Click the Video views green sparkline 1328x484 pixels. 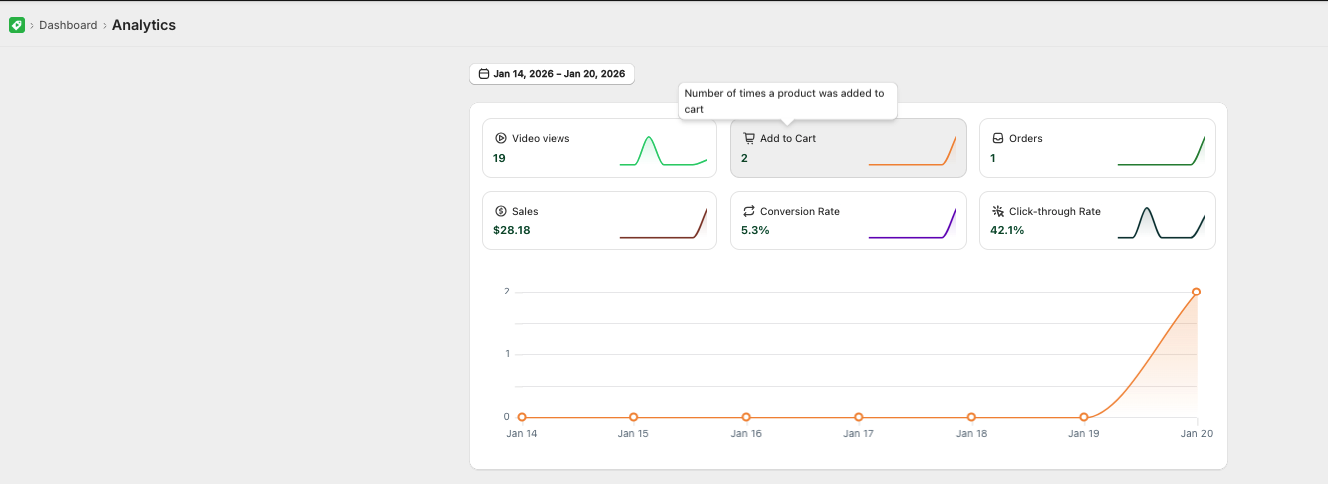click(663, 150)
